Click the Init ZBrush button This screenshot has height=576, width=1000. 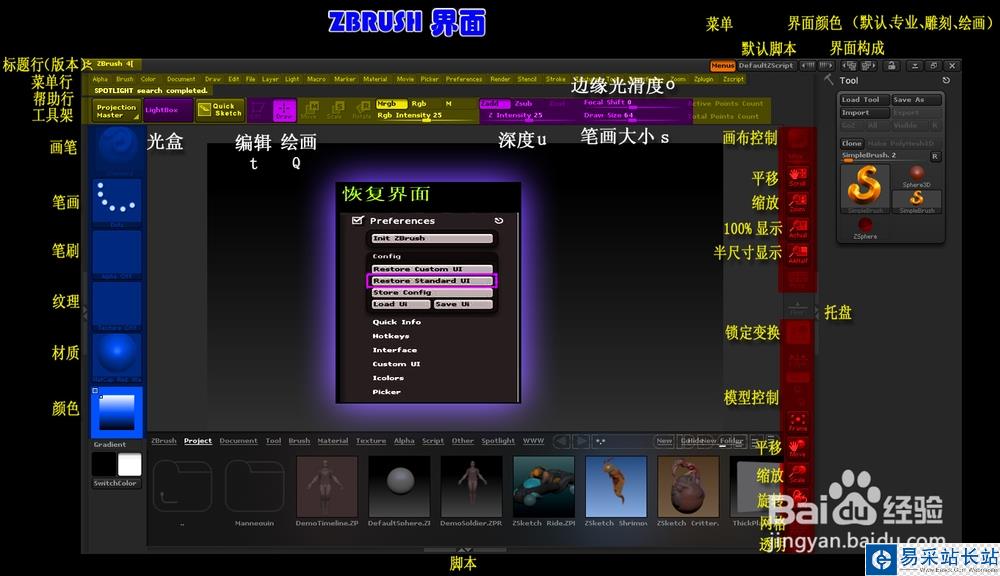tap(432, 239)
